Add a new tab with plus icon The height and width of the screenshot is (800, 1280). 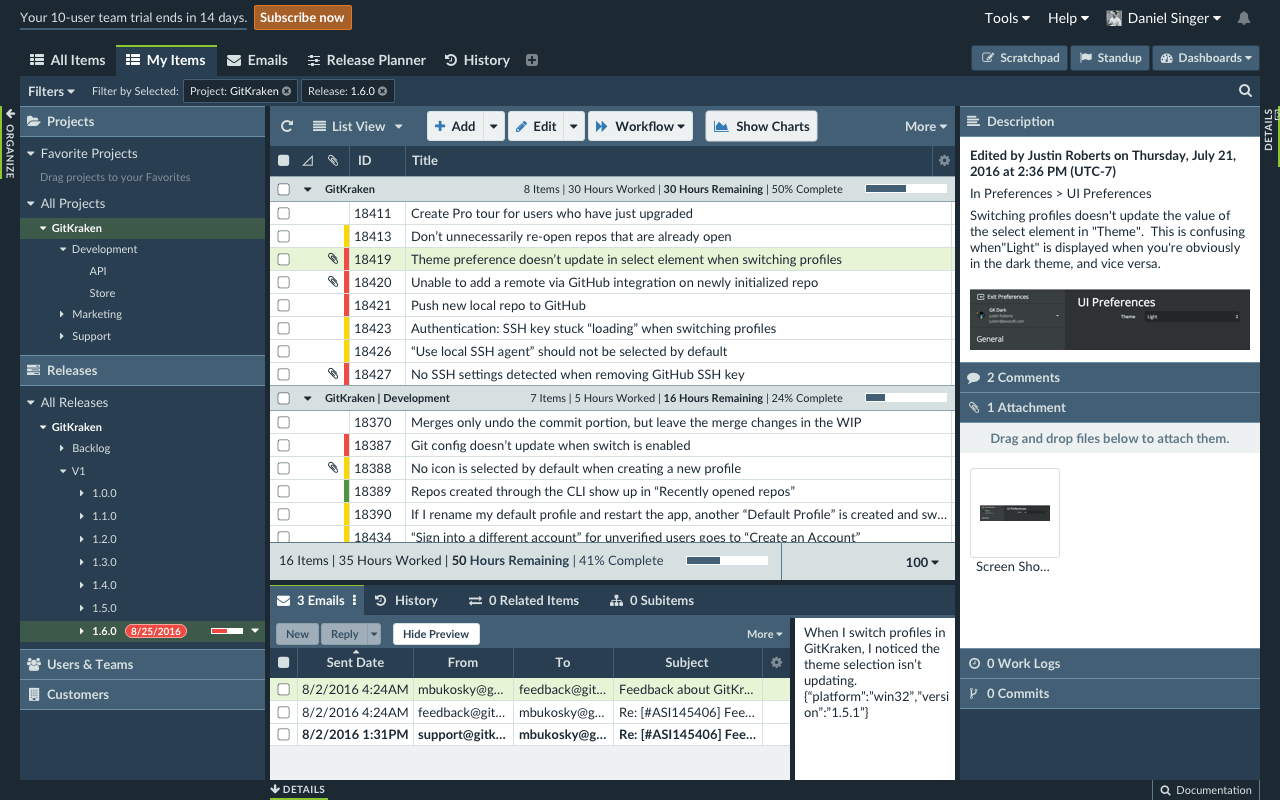click(x=532, y=60)
